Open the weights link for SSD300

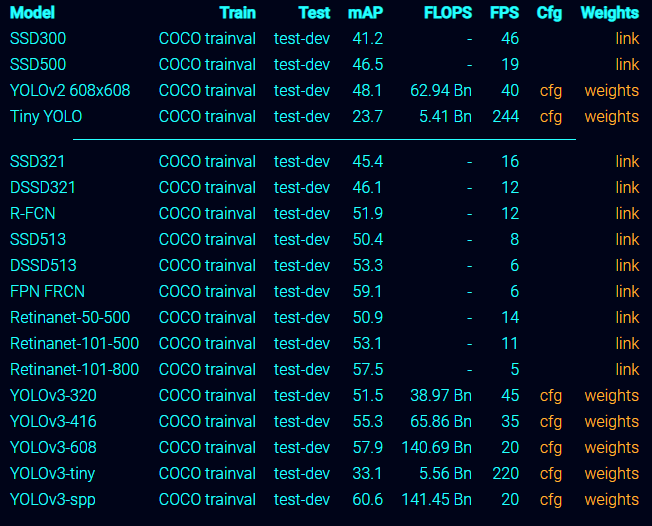(627, 38)
